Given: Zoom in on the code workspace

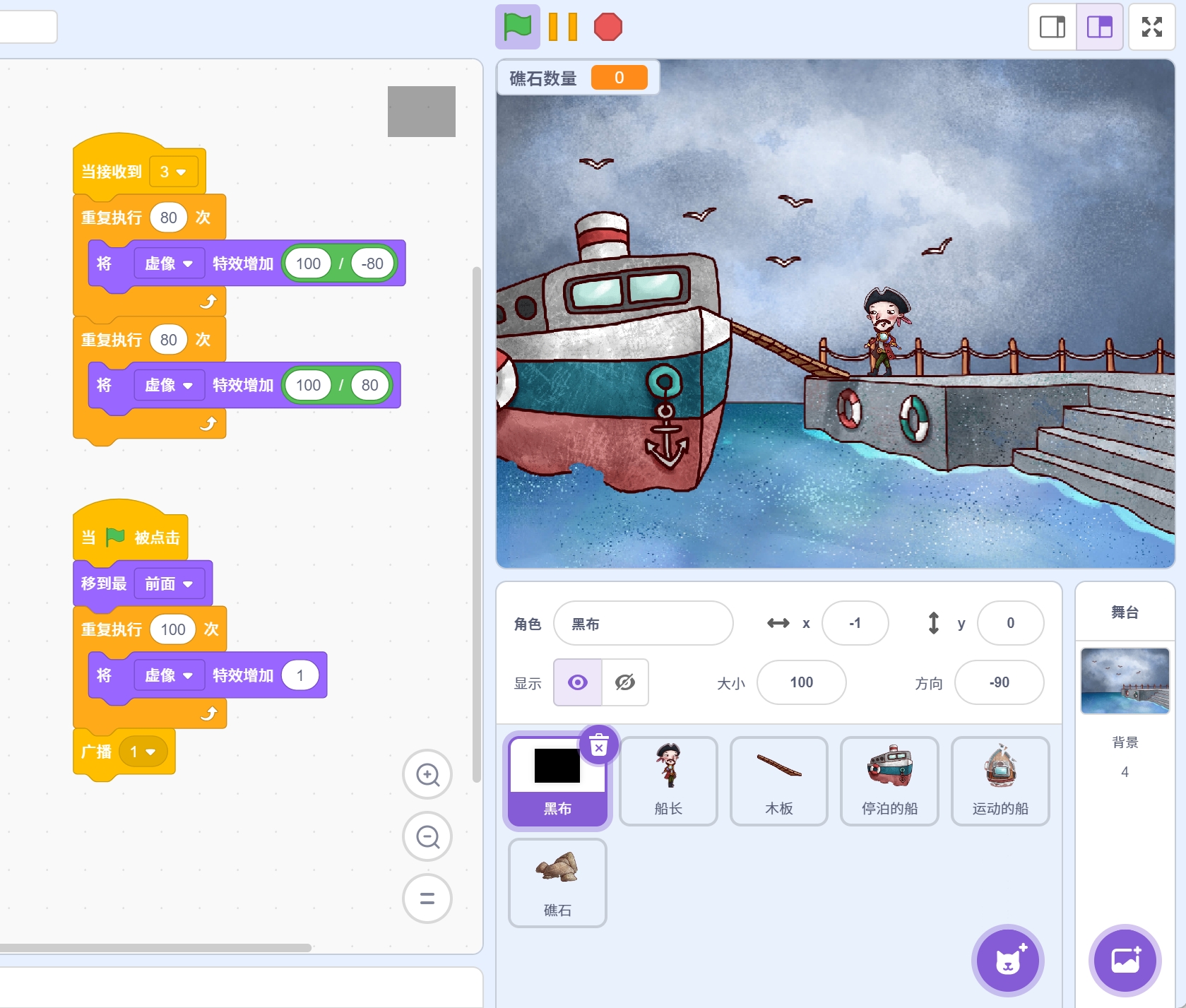Looking at the screenshot, I should [427, 775].
